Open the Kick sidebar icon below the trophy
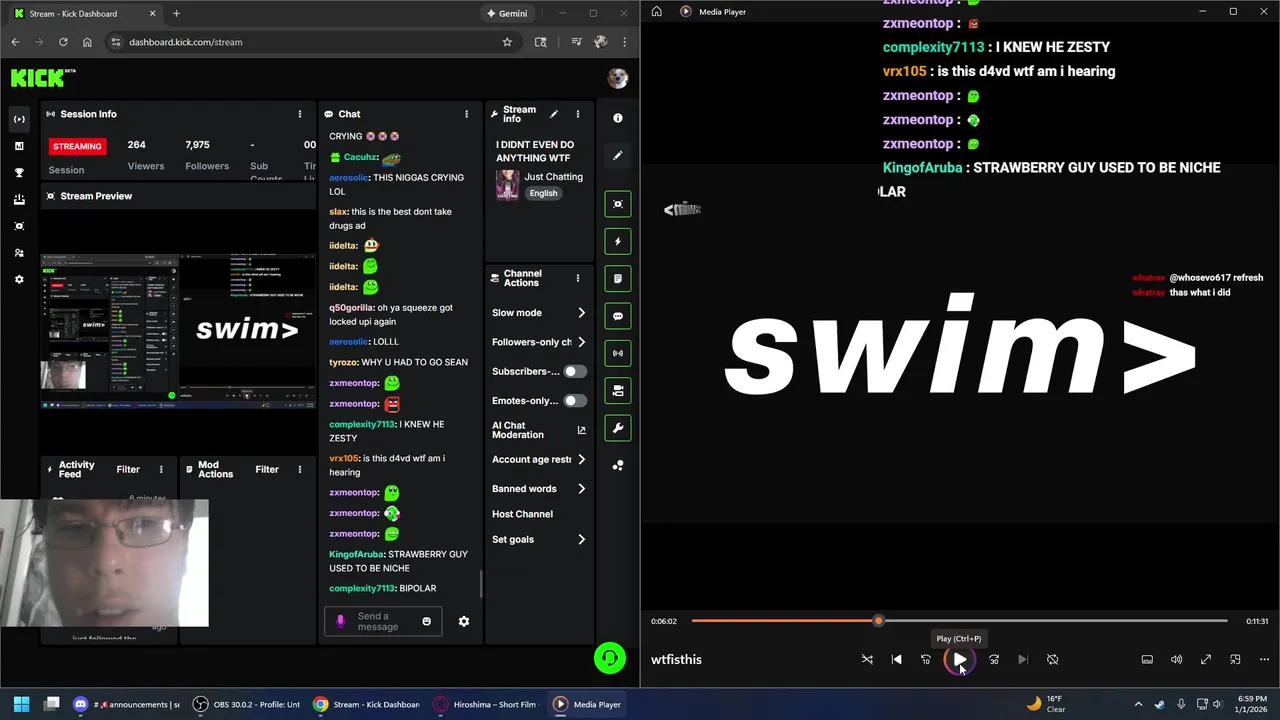1280x720 pixels. point(19,200)
